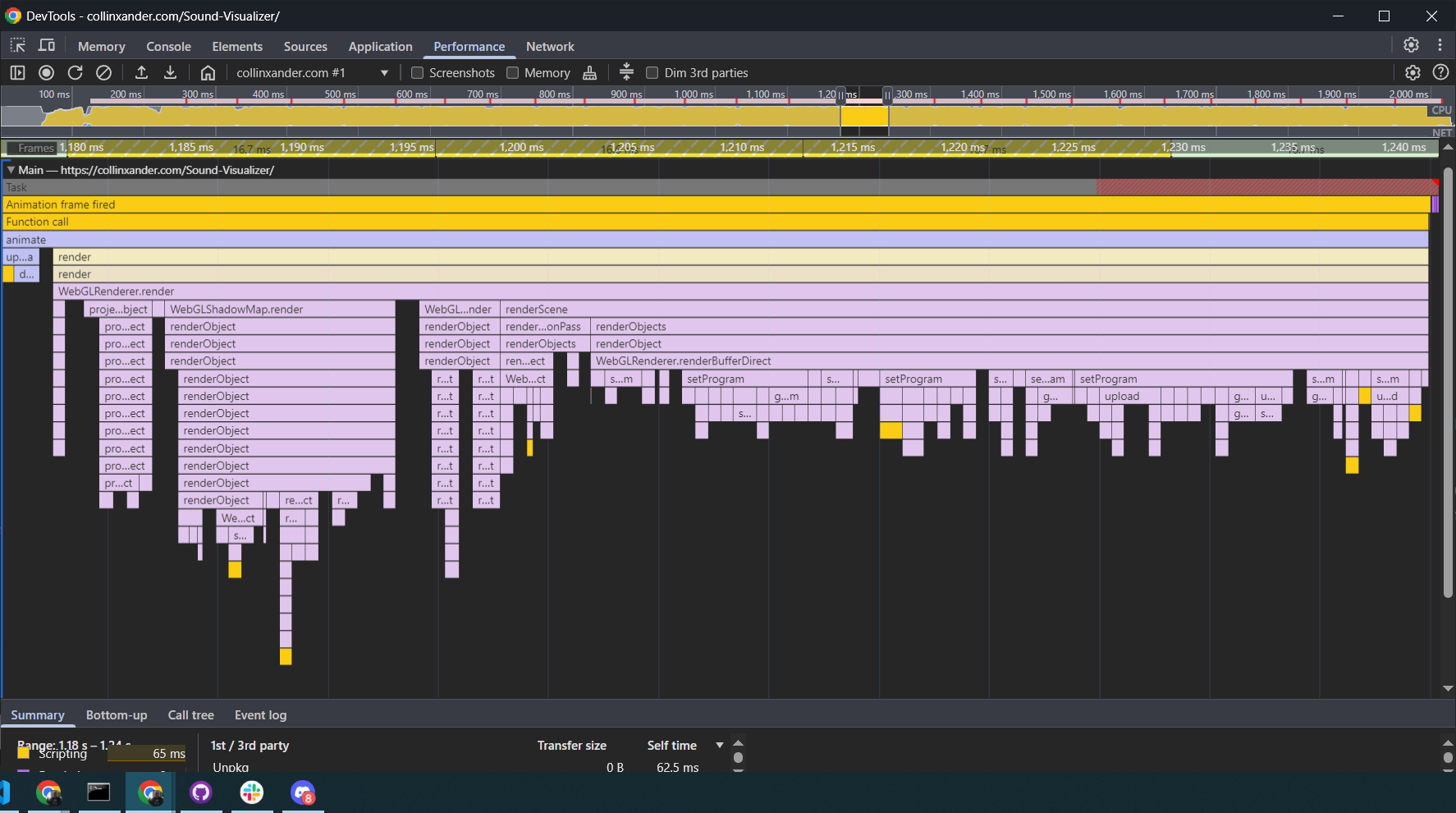Click the left handle of overview selection window
Image resolution: width=1456 pixels, height=813 pixels.
[x=840, y=95]
